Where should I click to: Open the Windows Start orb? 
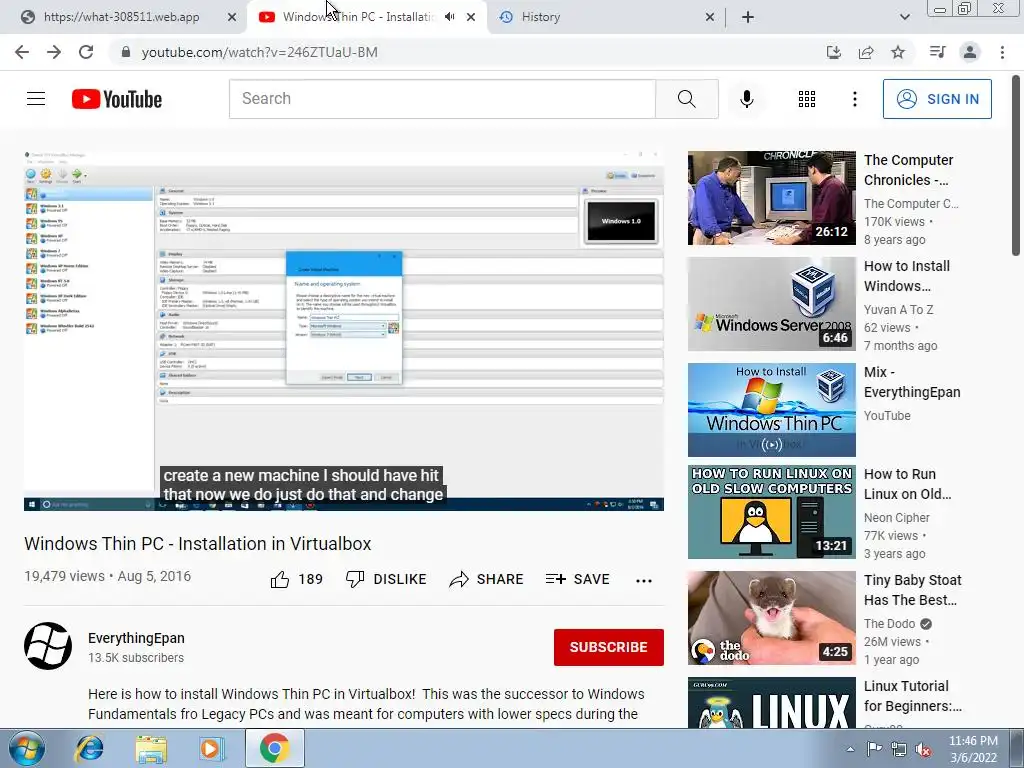click(x=26, y=748)
